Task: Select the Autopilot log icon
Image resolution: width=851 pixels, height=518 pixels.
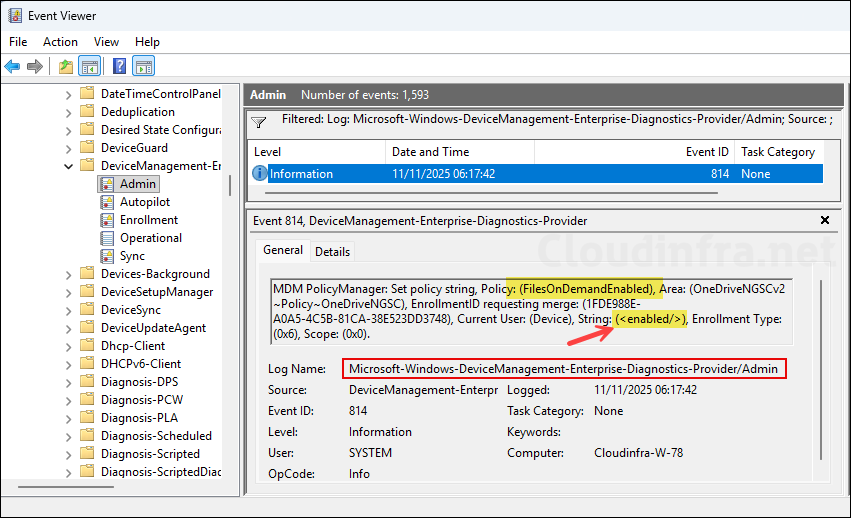Action: (107, 202)
